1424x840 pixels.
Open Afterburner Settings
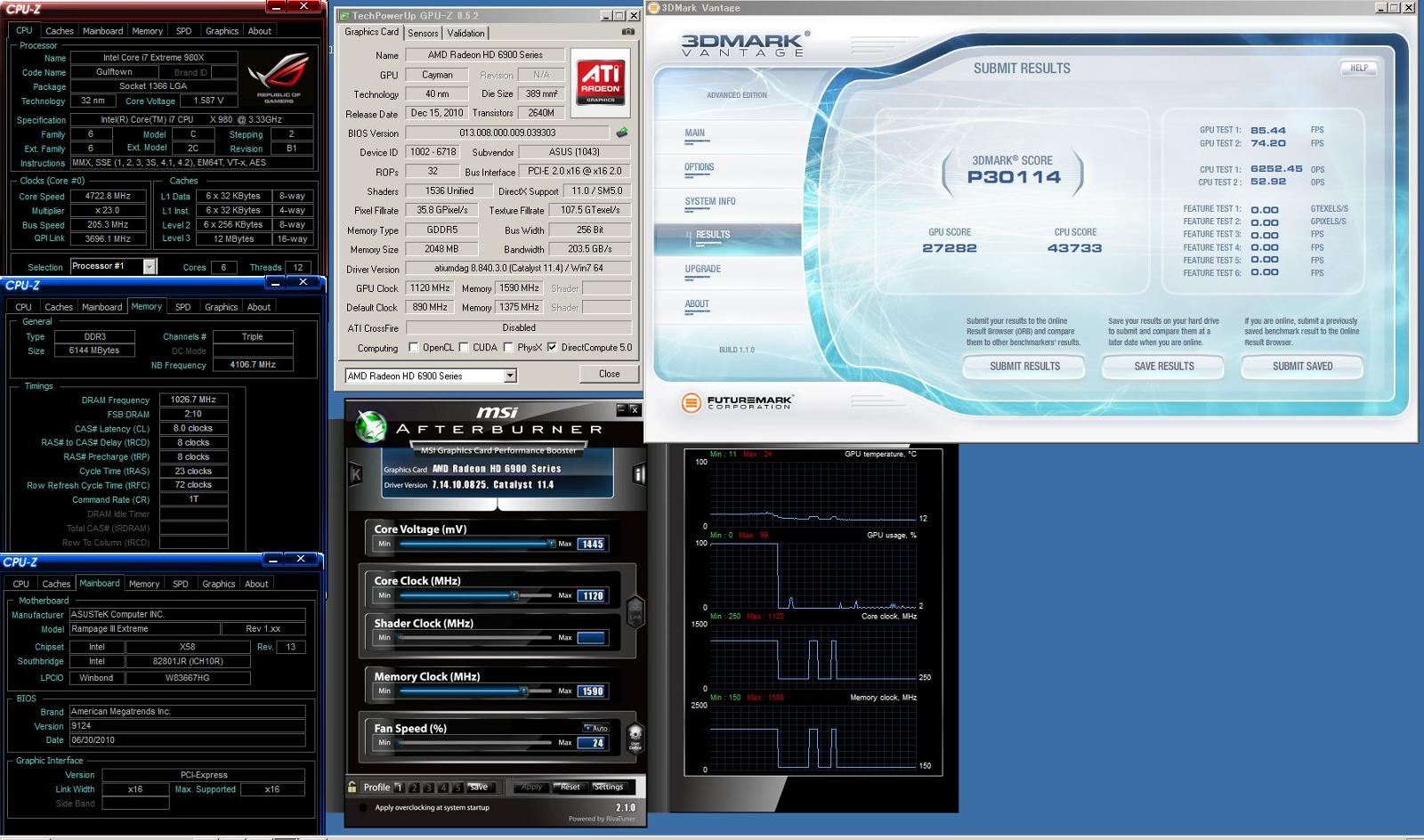pyautogui.click(x=609, y=787)
